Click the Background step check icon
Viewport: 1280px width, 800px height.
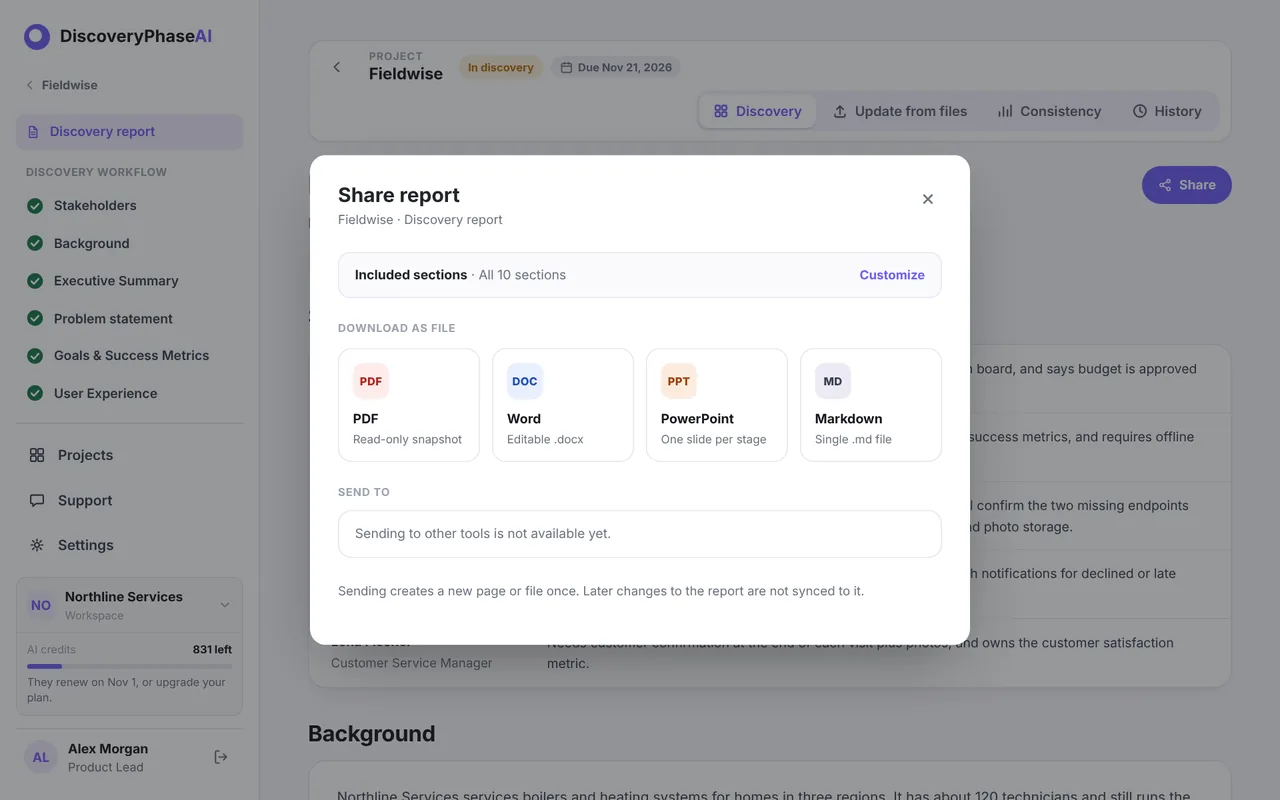click(x=35, y=244)
